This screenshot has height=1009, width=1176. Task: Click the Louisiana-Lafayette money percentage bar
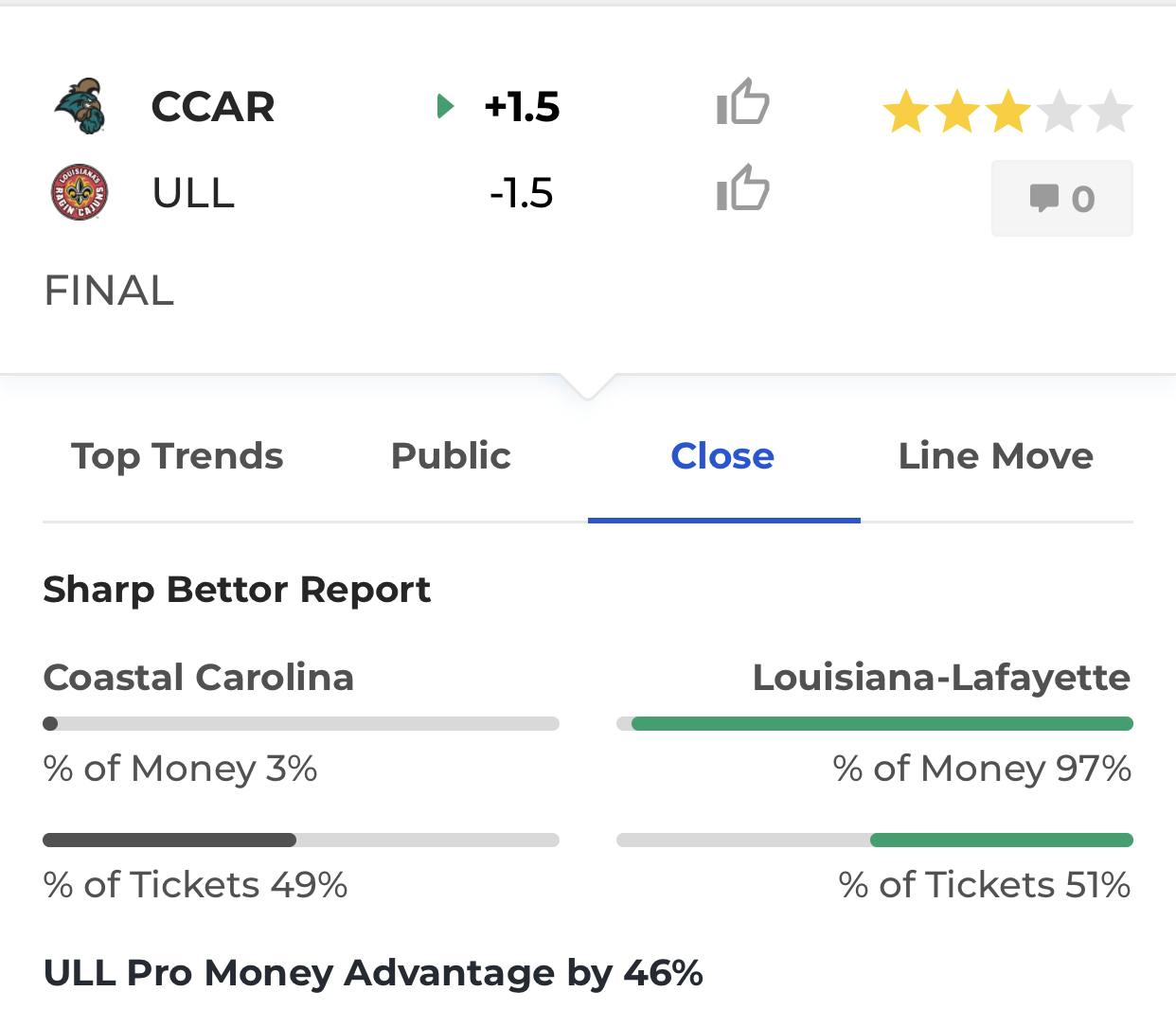(875, 724)
